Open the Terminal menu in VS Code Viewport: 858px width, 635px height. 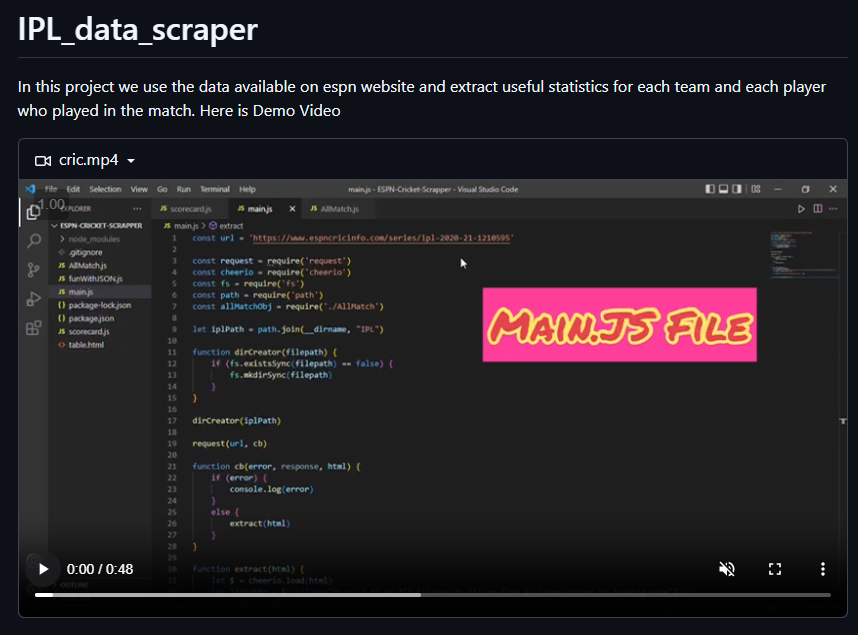pyautogui.click(x=214, y=189)
